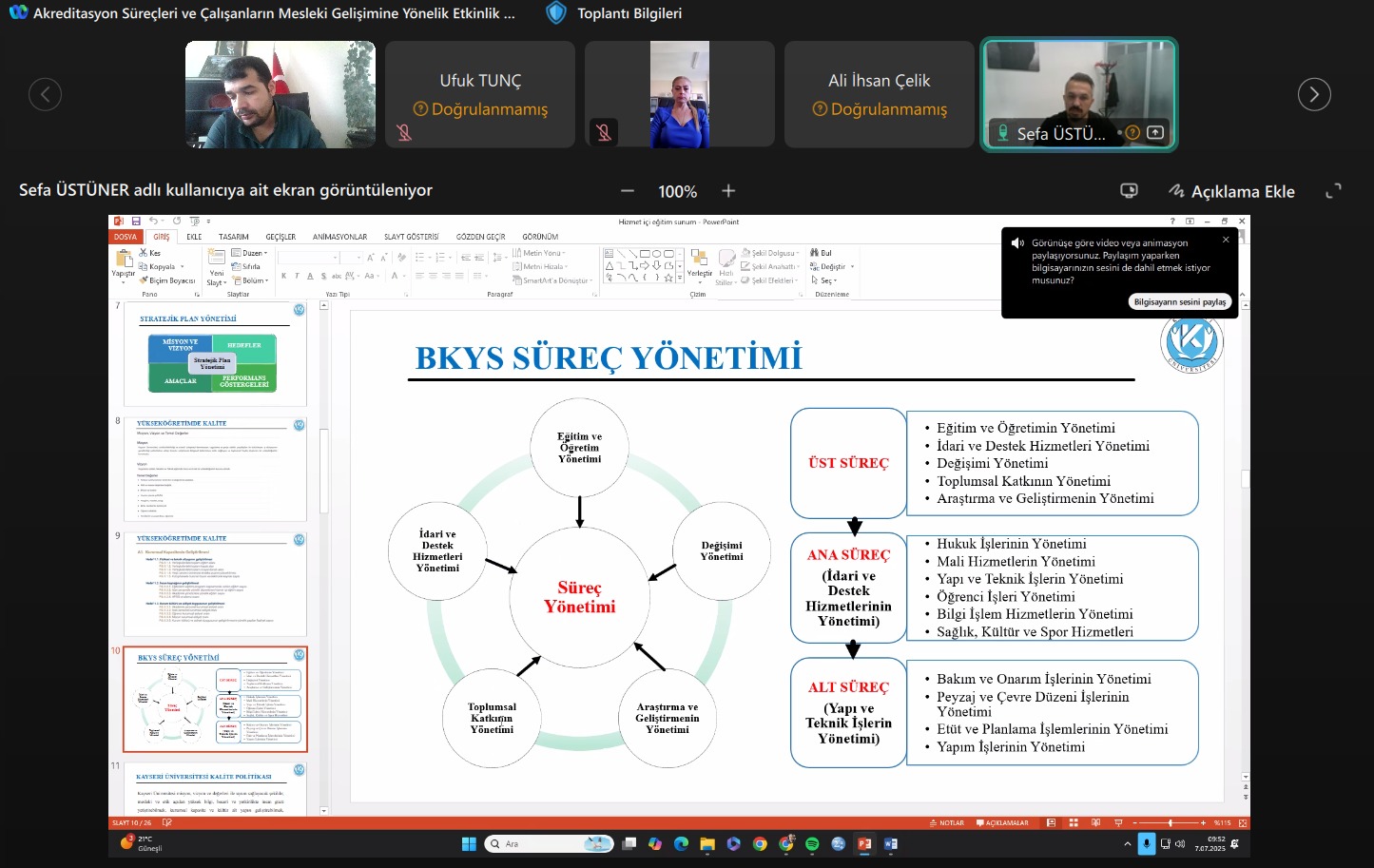Select Ufuk TUNÇ participant tile
This screenshot has height=868, width=1374.
click(x=480, y=94)
